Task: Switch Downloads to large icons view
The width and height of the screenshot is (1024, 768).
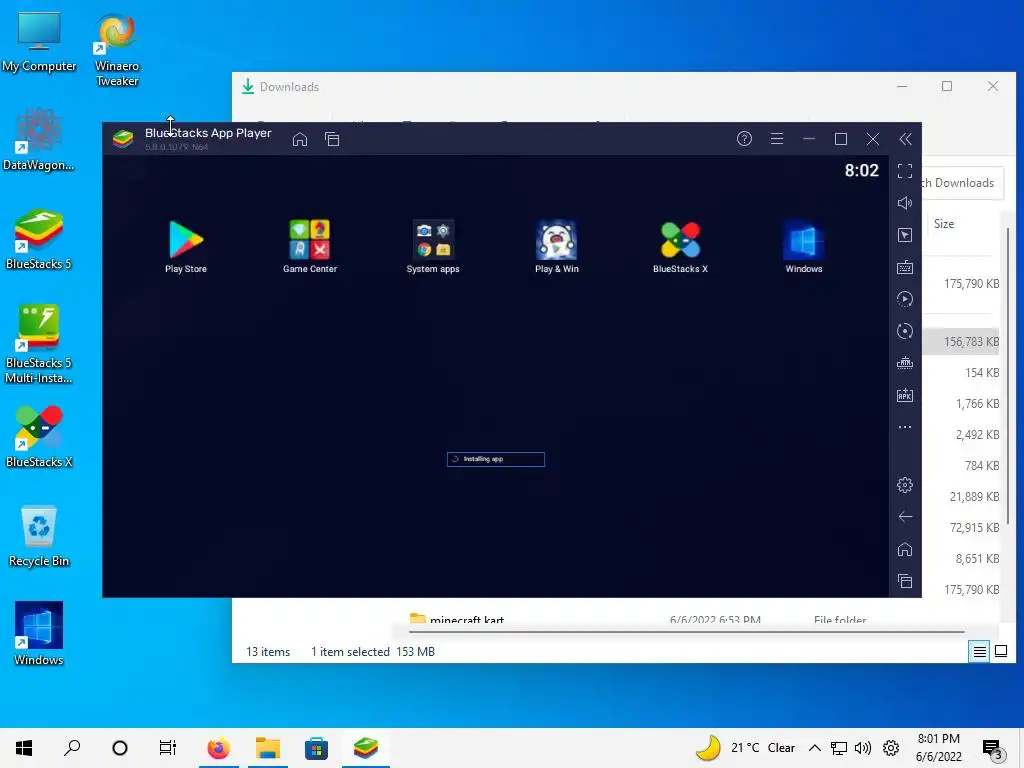Action: 1000,651
